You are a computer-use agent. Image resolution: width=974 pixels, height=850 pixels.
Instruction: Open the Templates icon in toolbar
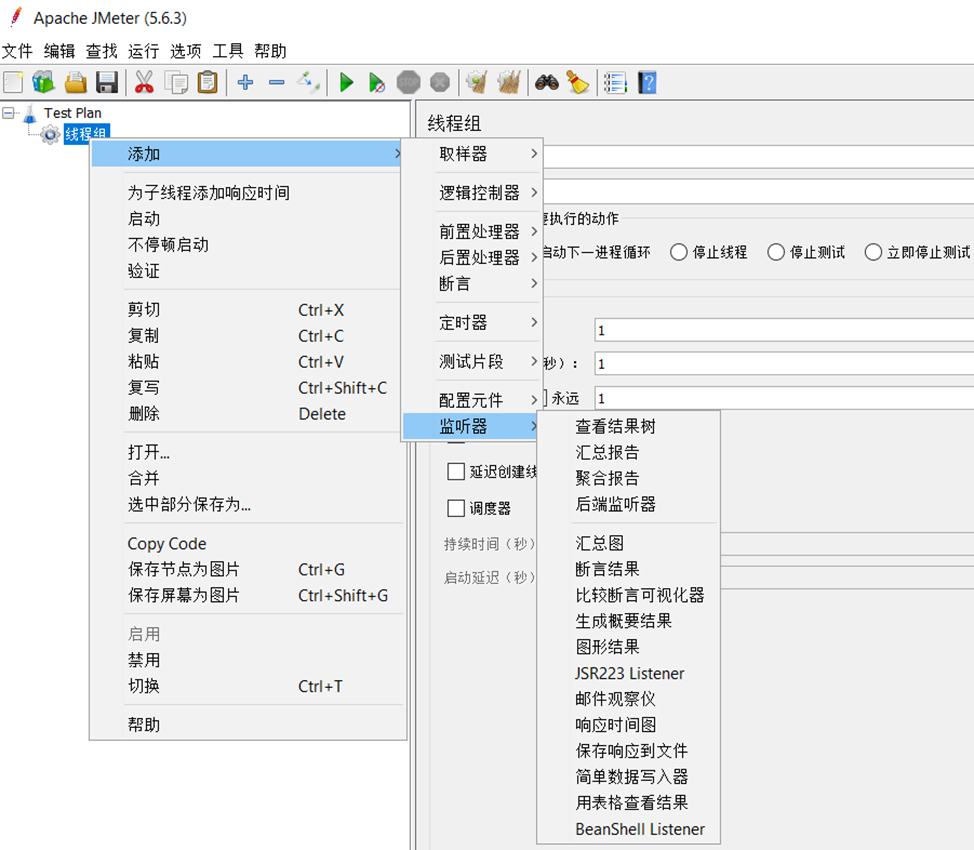[x=43, y=82]
